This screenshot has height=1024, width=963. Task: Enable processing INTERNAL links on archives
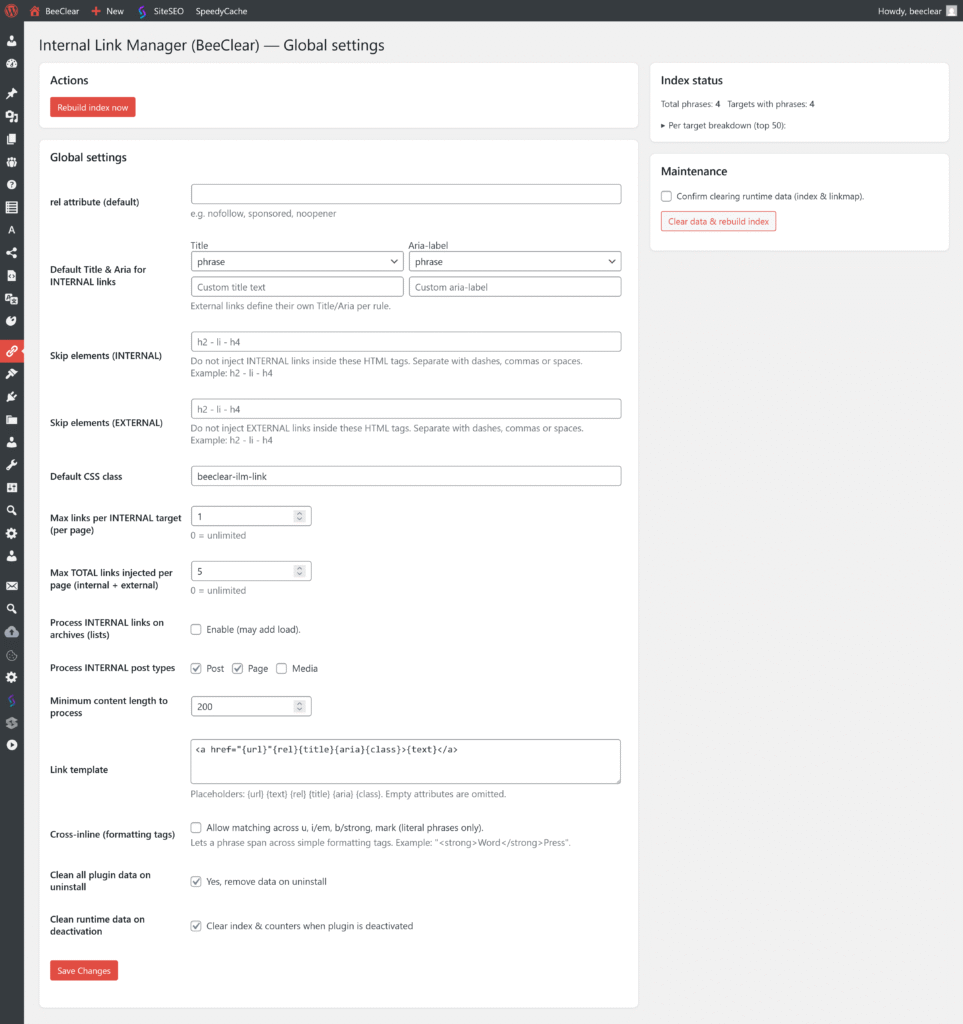coord(196,629)
